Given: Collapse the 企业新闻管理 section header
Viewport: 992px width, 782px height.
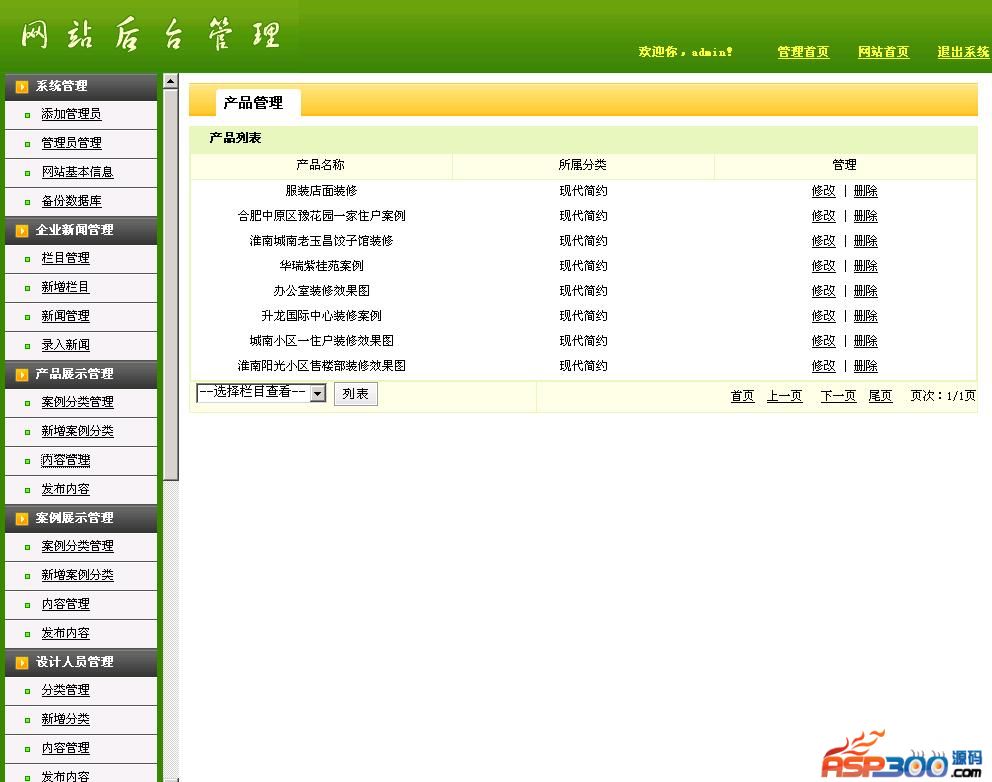Looking at the screenshot, I should (75, 230).
